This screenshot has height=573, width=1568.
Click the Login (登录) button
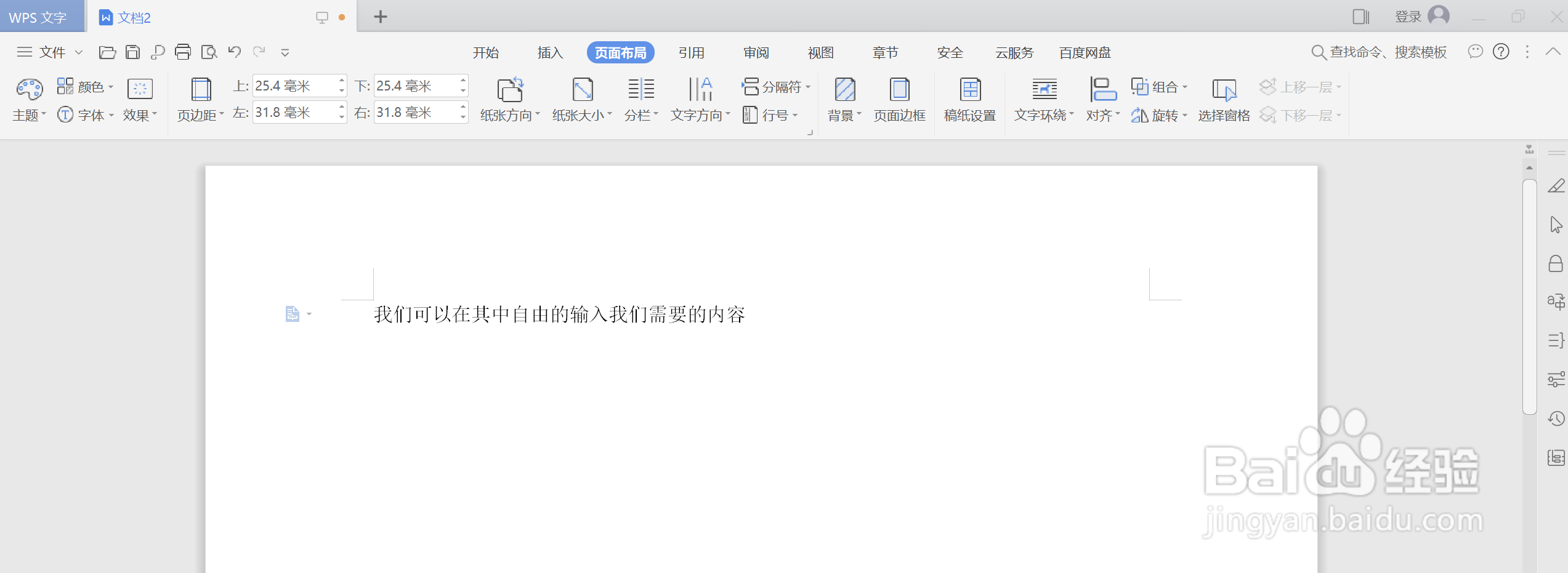(x=1422, y=16)
